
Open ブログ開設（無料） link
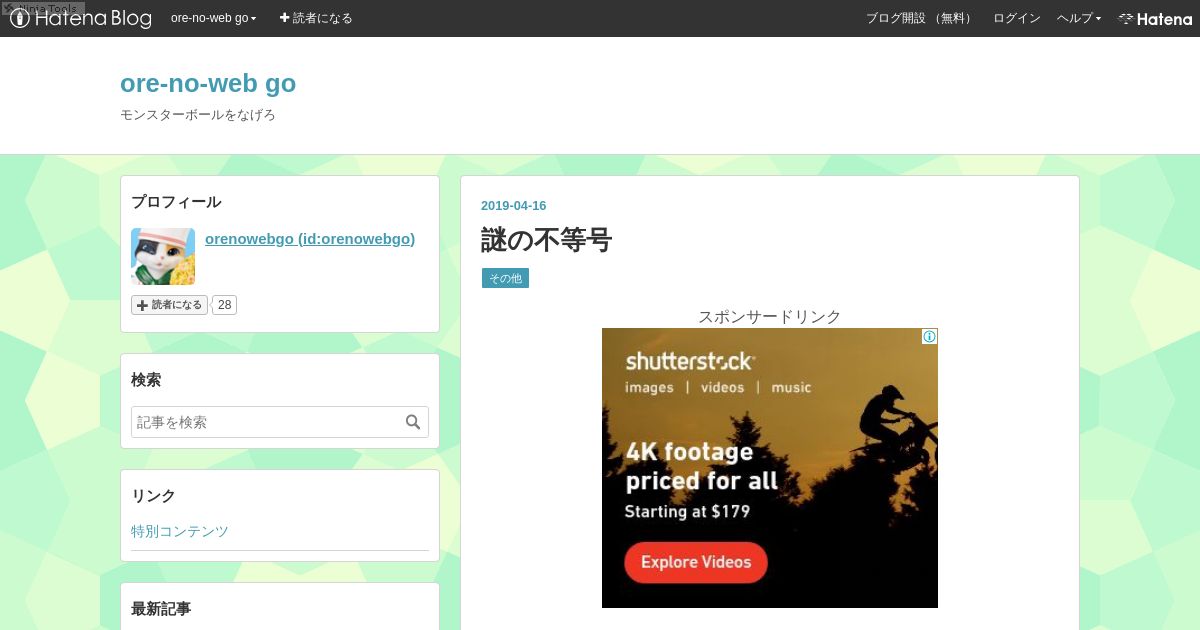920,18
